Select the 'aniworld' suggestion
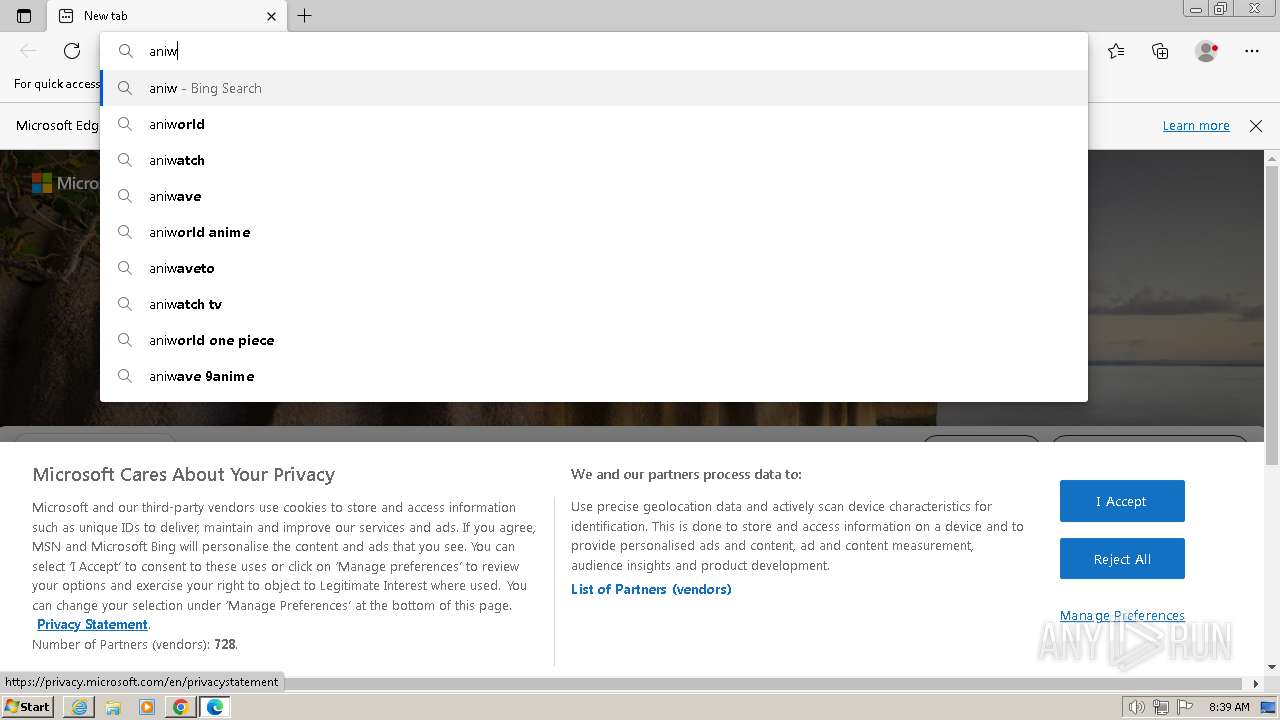 click(x=594, y=124)
